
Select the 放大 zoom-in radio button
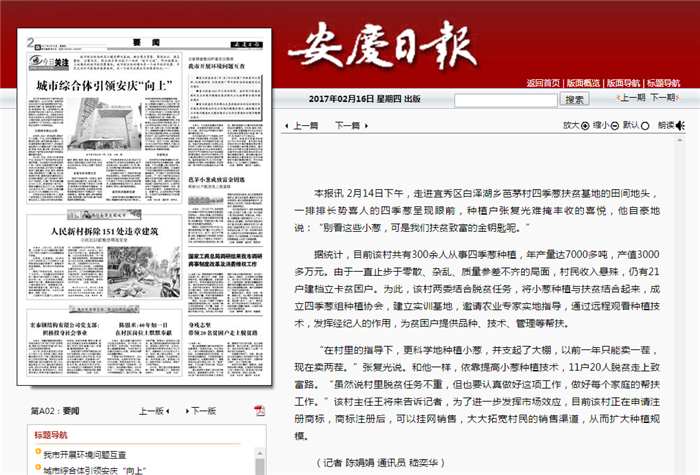click(585, 126)
